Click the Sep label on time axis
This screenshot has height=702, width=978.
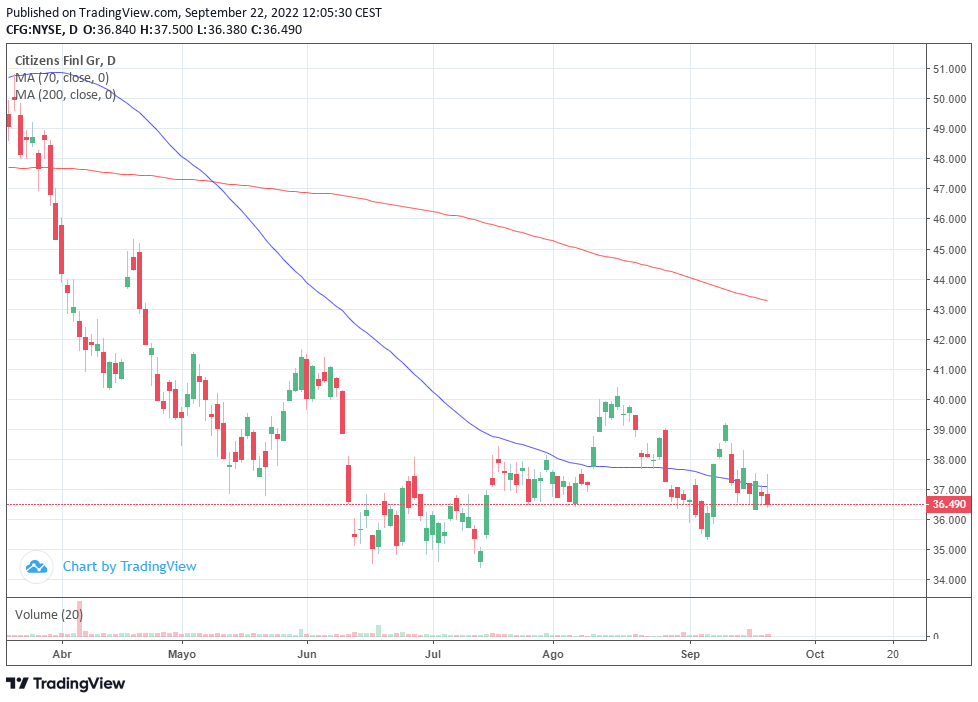690,655
